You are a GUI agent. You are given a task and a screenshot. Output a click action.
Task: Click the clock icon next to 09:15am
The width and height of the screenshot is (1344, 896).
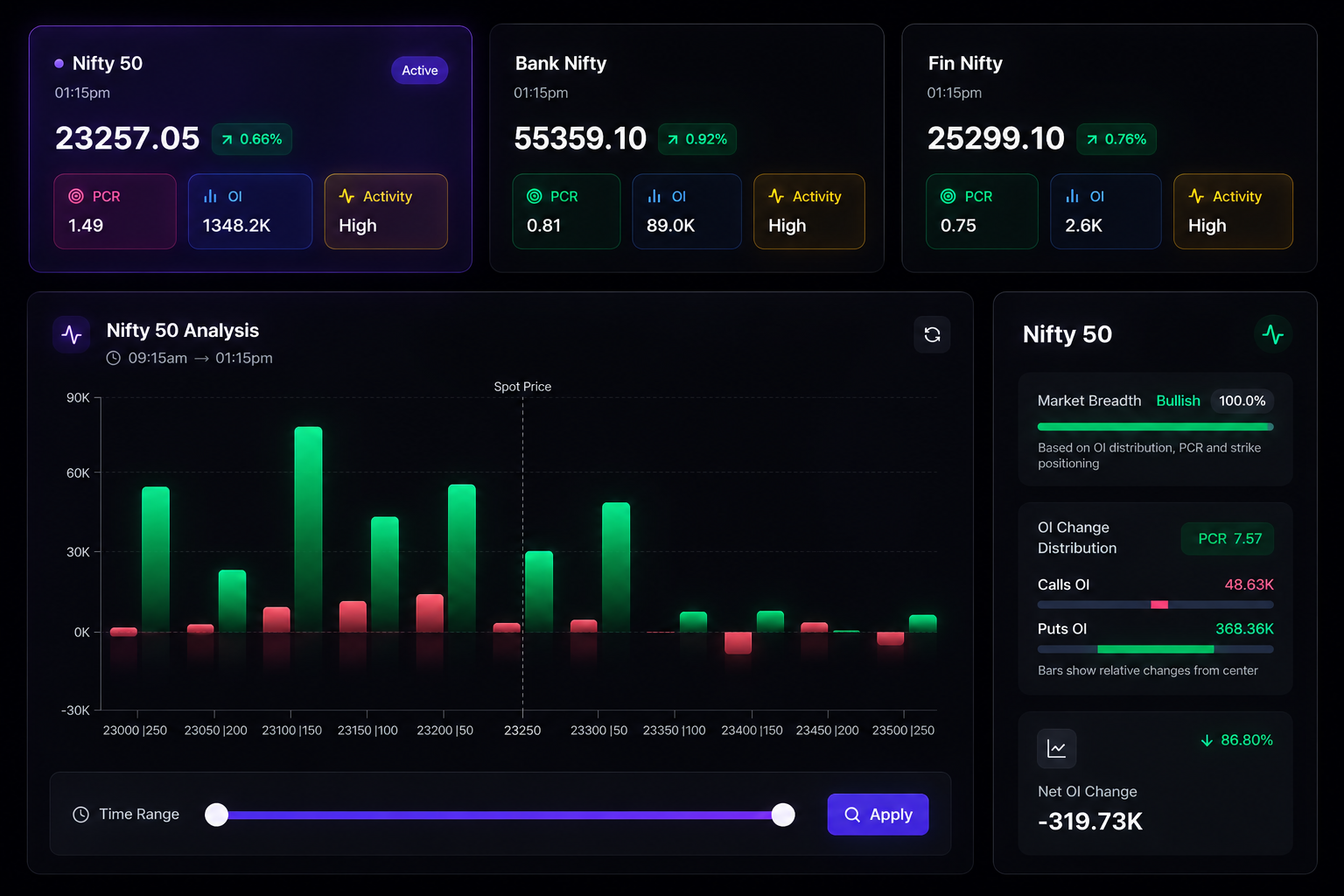114,358
